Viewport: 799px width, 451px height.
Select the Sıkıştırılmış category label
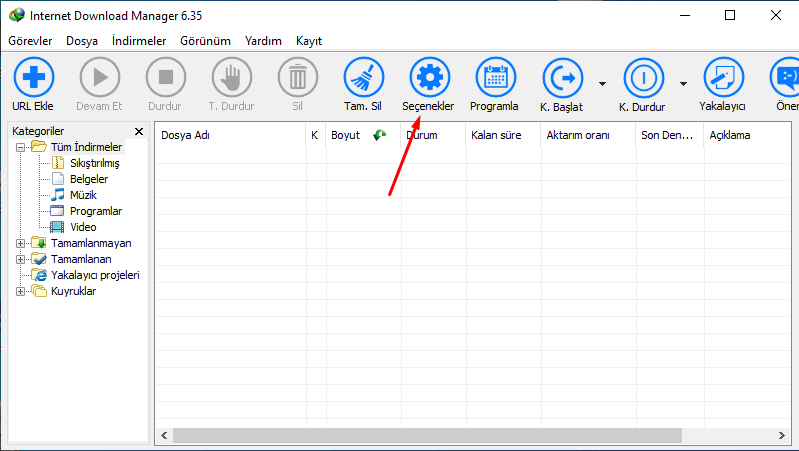[x=95, y=163]
